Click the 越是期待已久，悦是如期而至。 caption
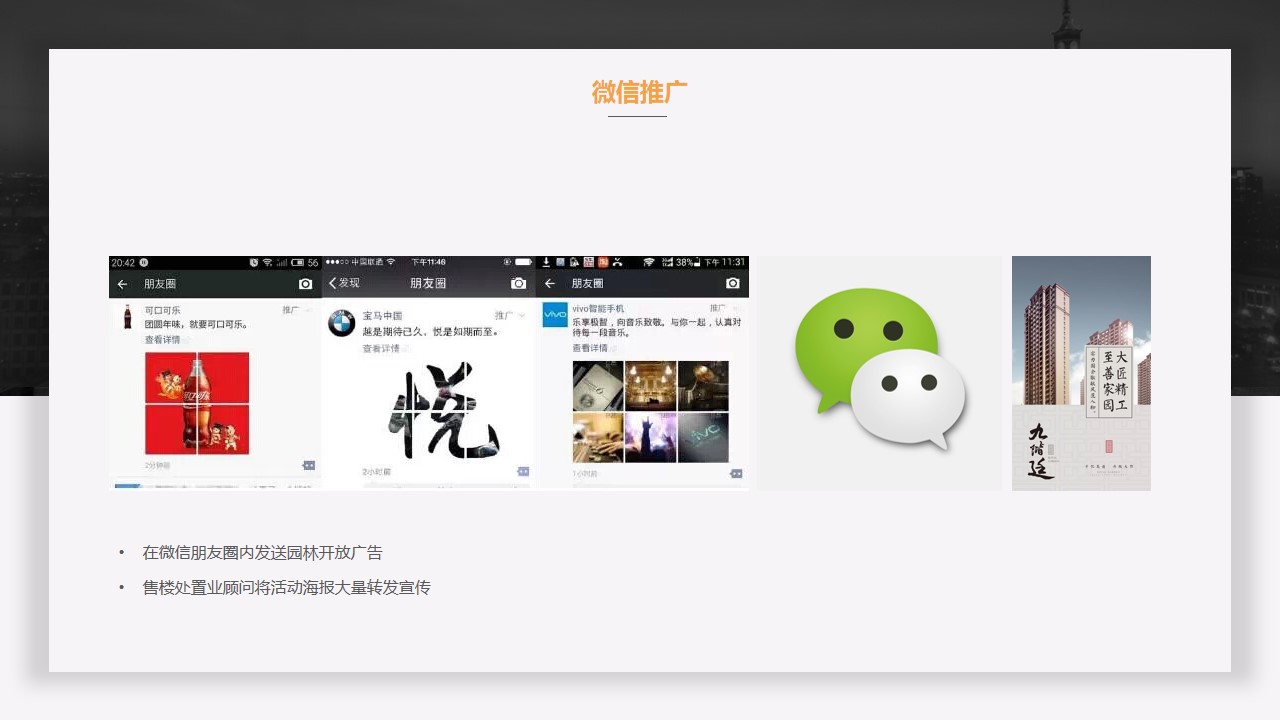 coord(430,331)
